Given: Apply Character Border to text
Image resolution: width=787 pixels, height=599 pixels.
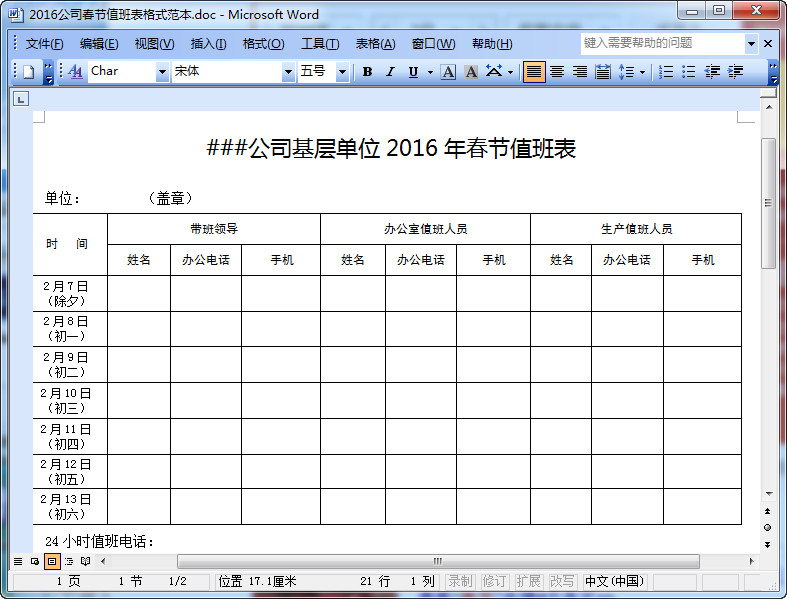Looking at the screenshot, I should coord(448,72).
